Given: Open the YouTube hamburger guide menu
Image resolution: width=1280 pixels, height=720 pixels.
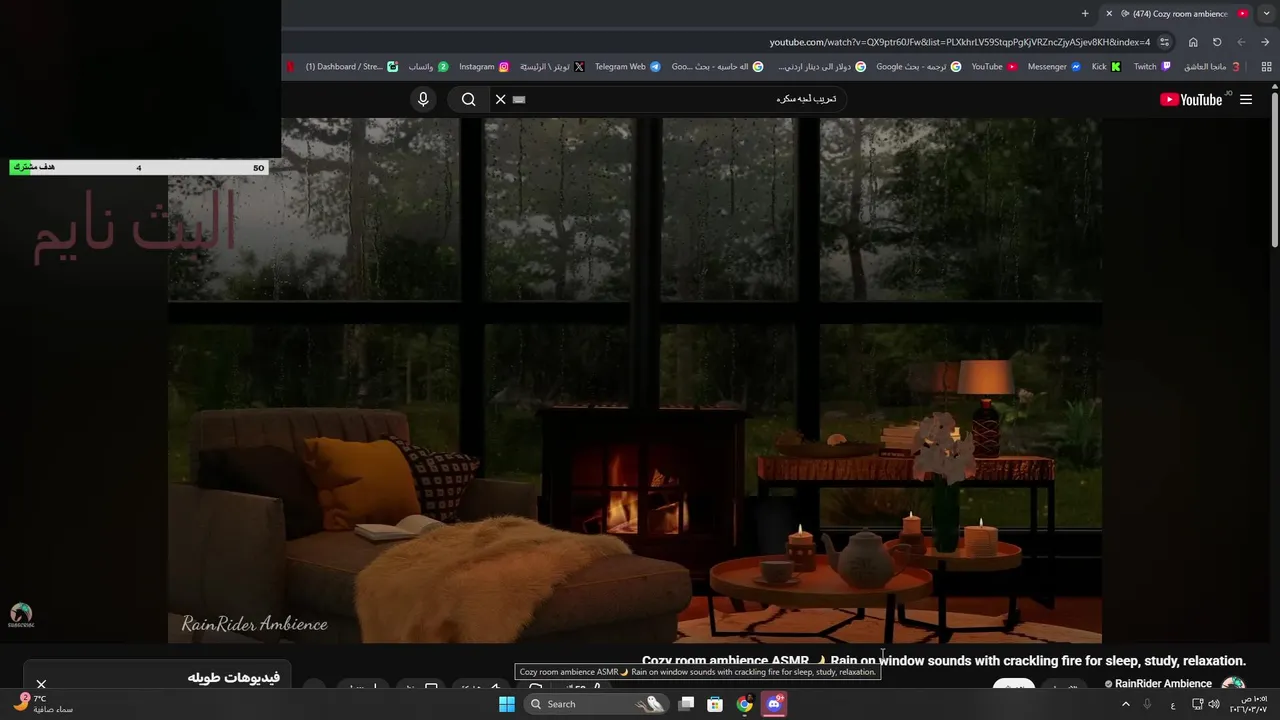Looking at the screenshot, I should [x=1246, y=99].
